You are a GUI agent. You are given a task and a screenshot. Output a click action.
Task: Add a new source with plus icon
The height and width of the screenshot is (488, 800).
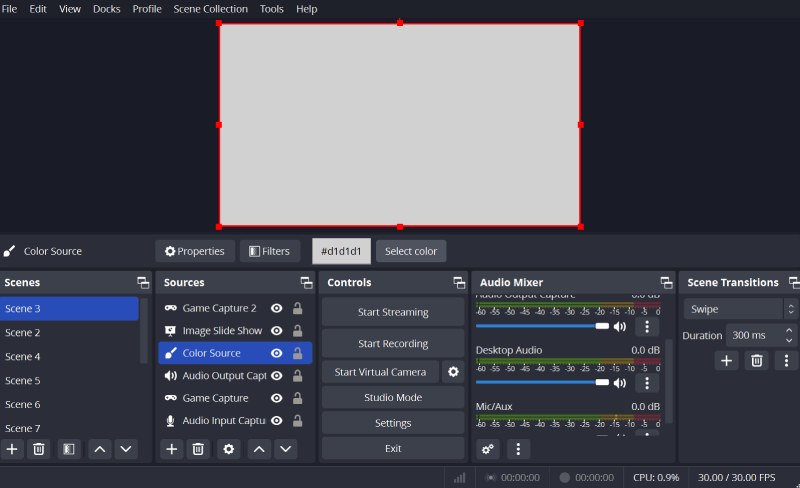pyautogui.click(x=172, y=449)
